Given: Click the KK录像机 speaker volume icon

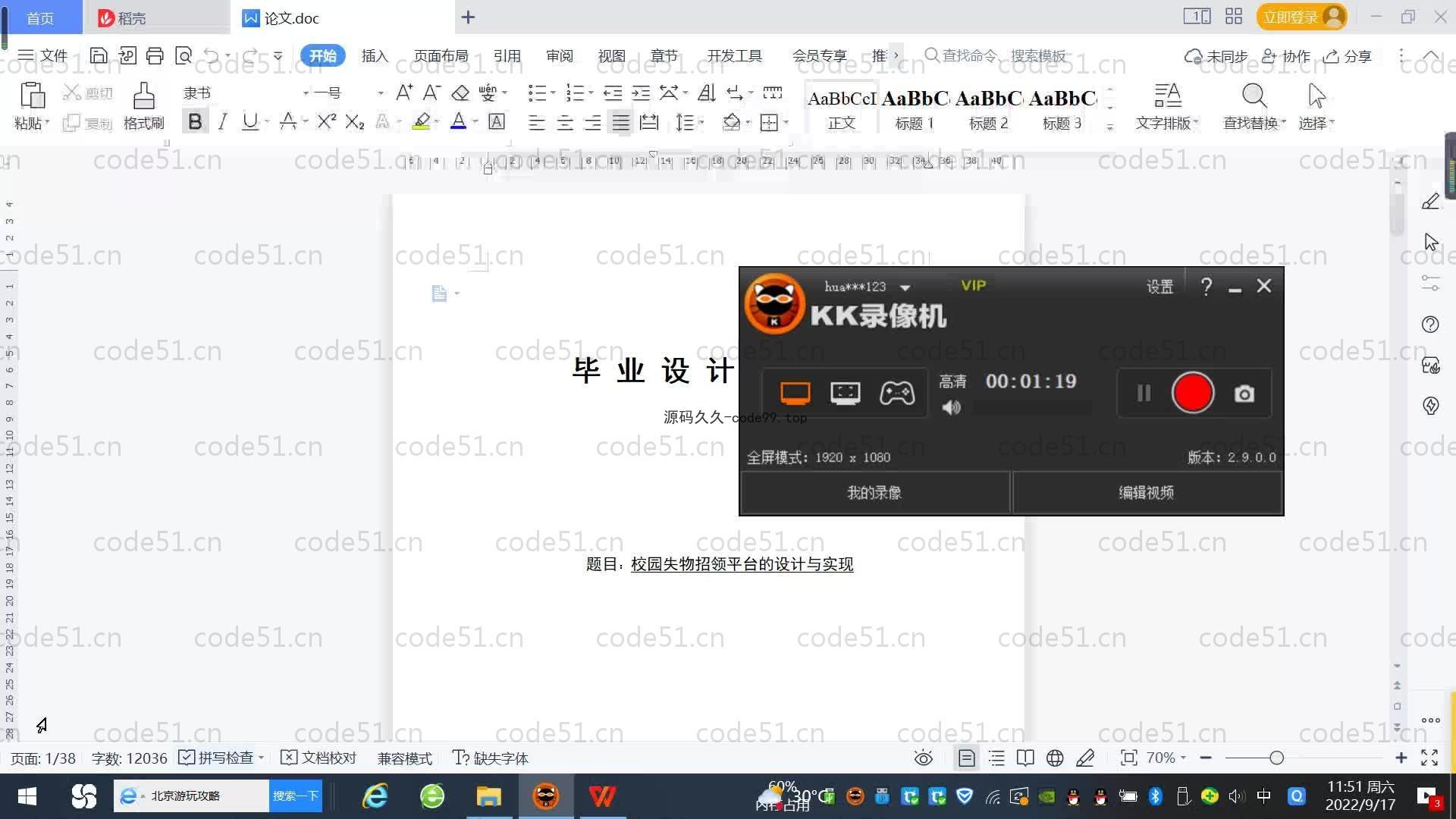Looking at the screenshot, I should [x=951, y=408].
